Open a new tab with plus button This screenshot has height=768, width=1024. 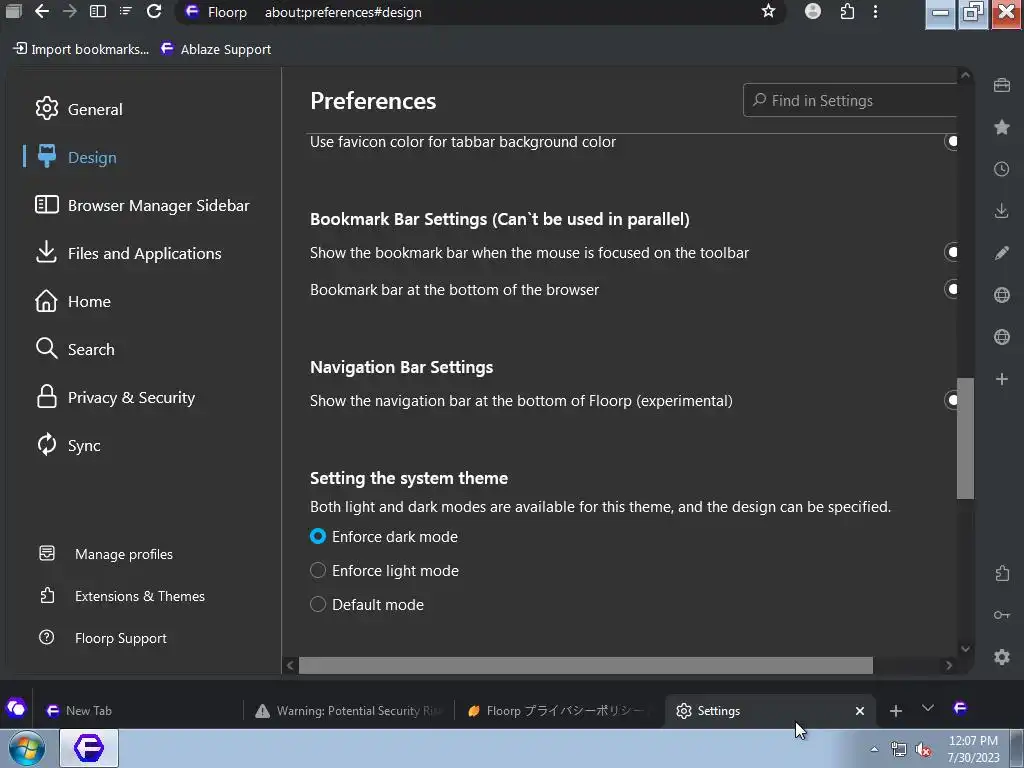(x=896, y=711)
